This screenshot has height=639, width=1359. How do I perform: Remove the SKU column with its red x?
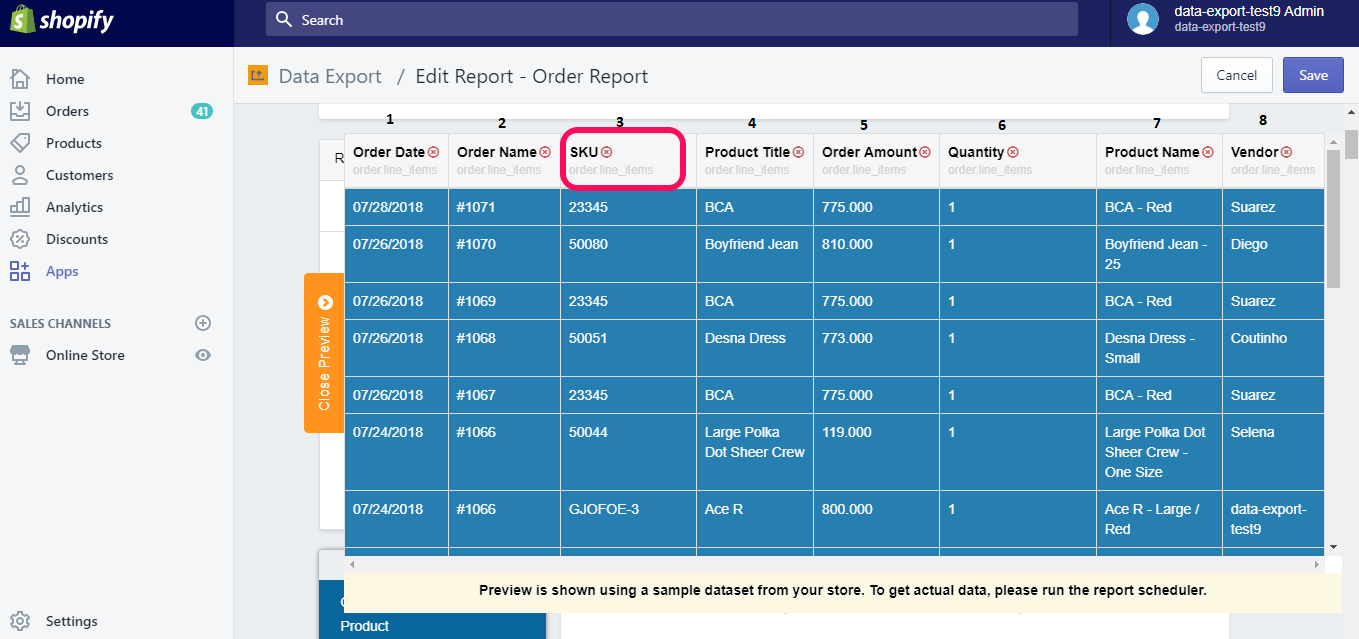coord(608,151)
